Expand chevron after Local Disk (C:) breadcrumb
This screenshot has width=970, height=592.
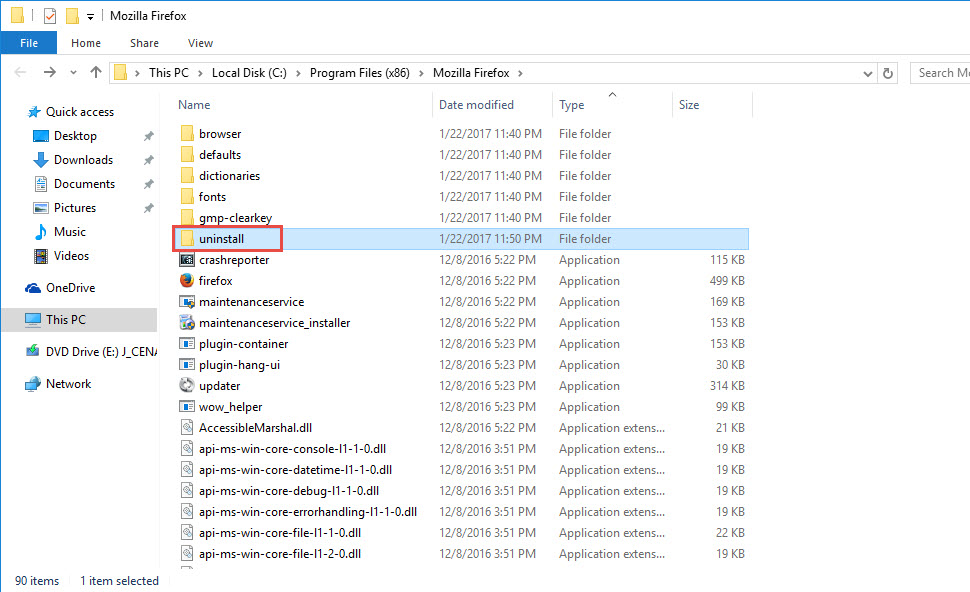(298, 73)
